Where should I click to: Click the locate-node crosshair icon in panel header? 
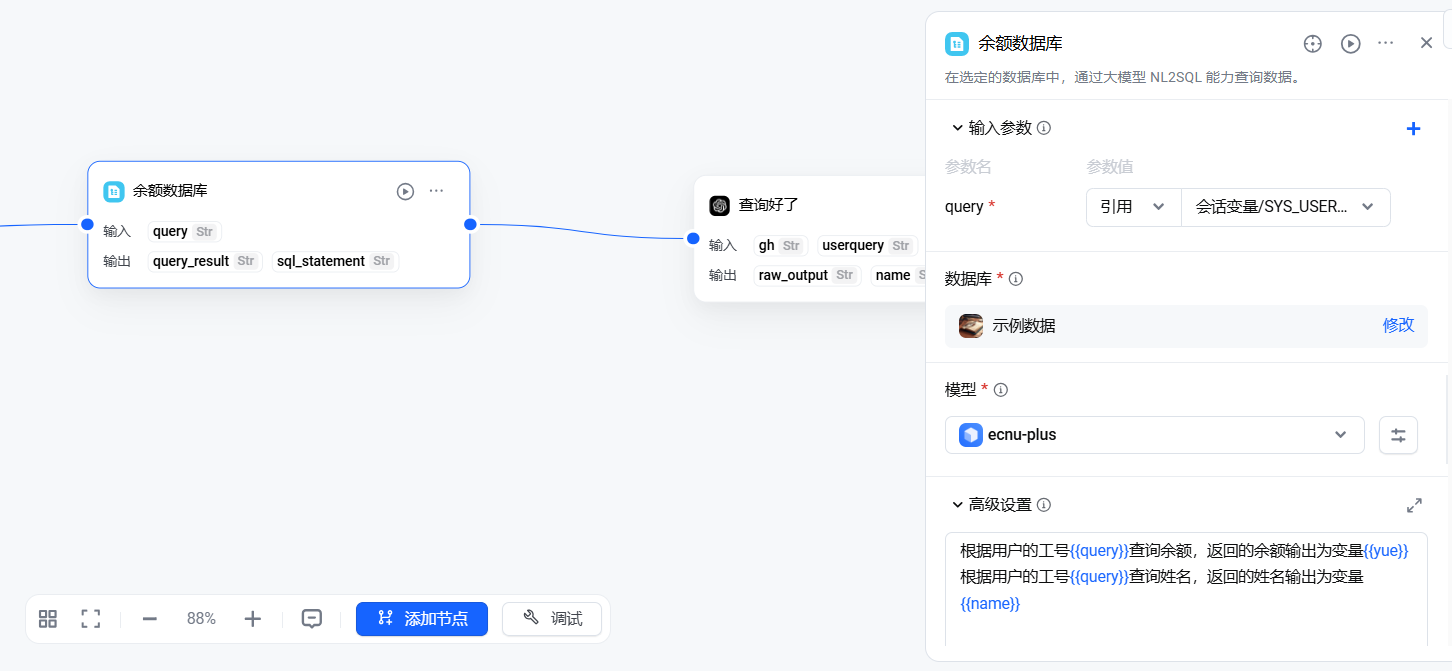(1313, 43)
